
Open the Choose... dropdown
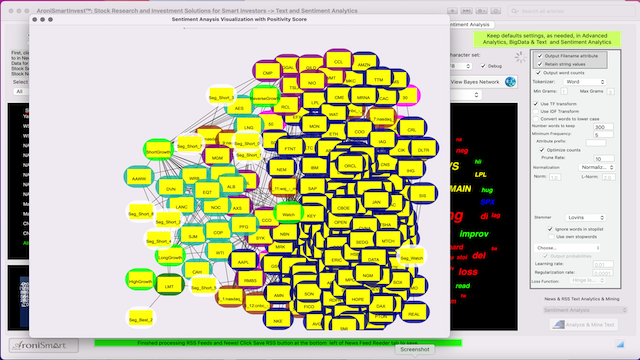[567, 248]
